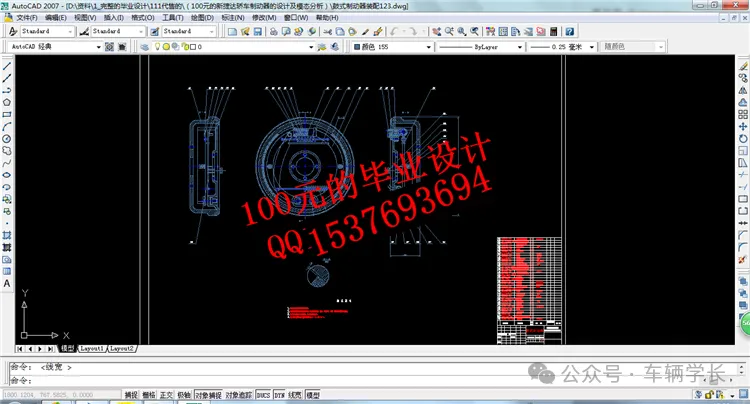Click the Undo arrow icon

coord(394,32)
